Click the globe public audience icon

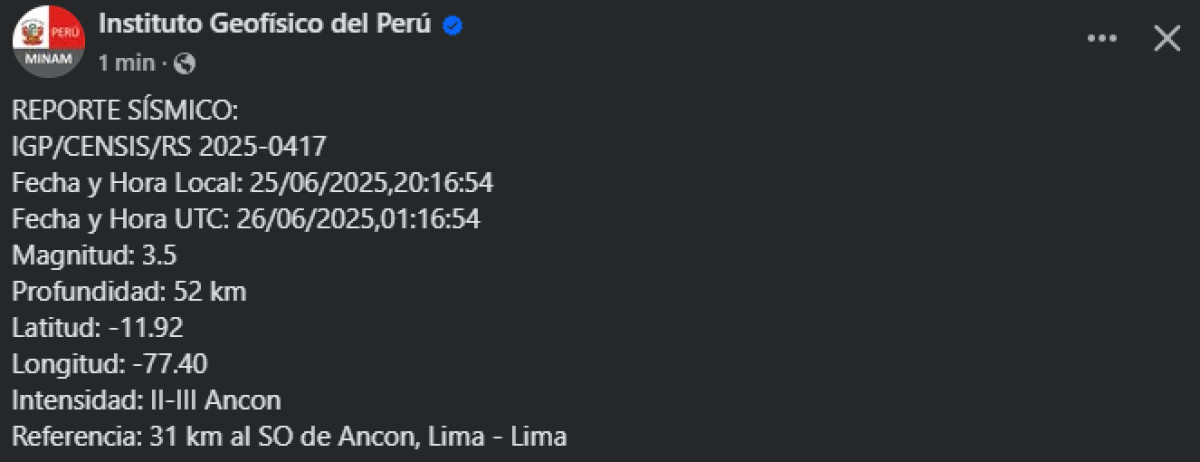coord(184,64)
